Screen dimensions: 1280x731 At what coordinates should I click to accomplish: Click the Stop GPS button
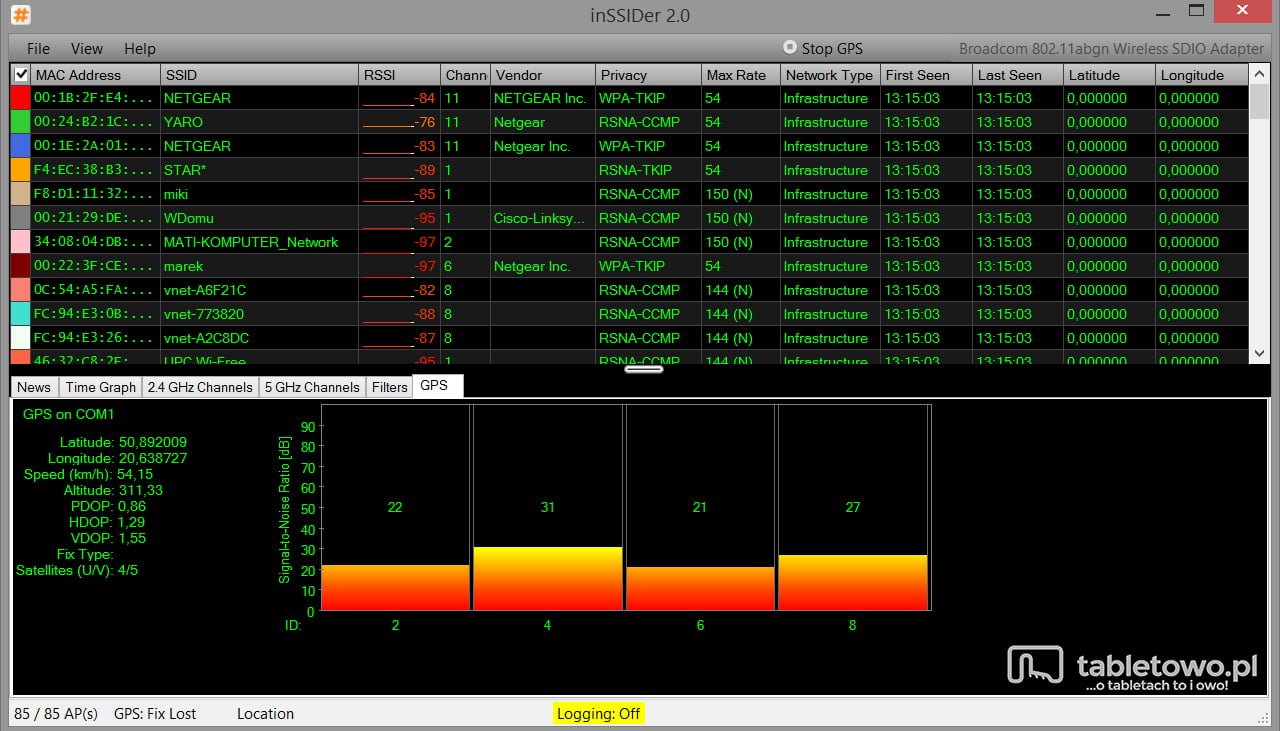[823, 48]
